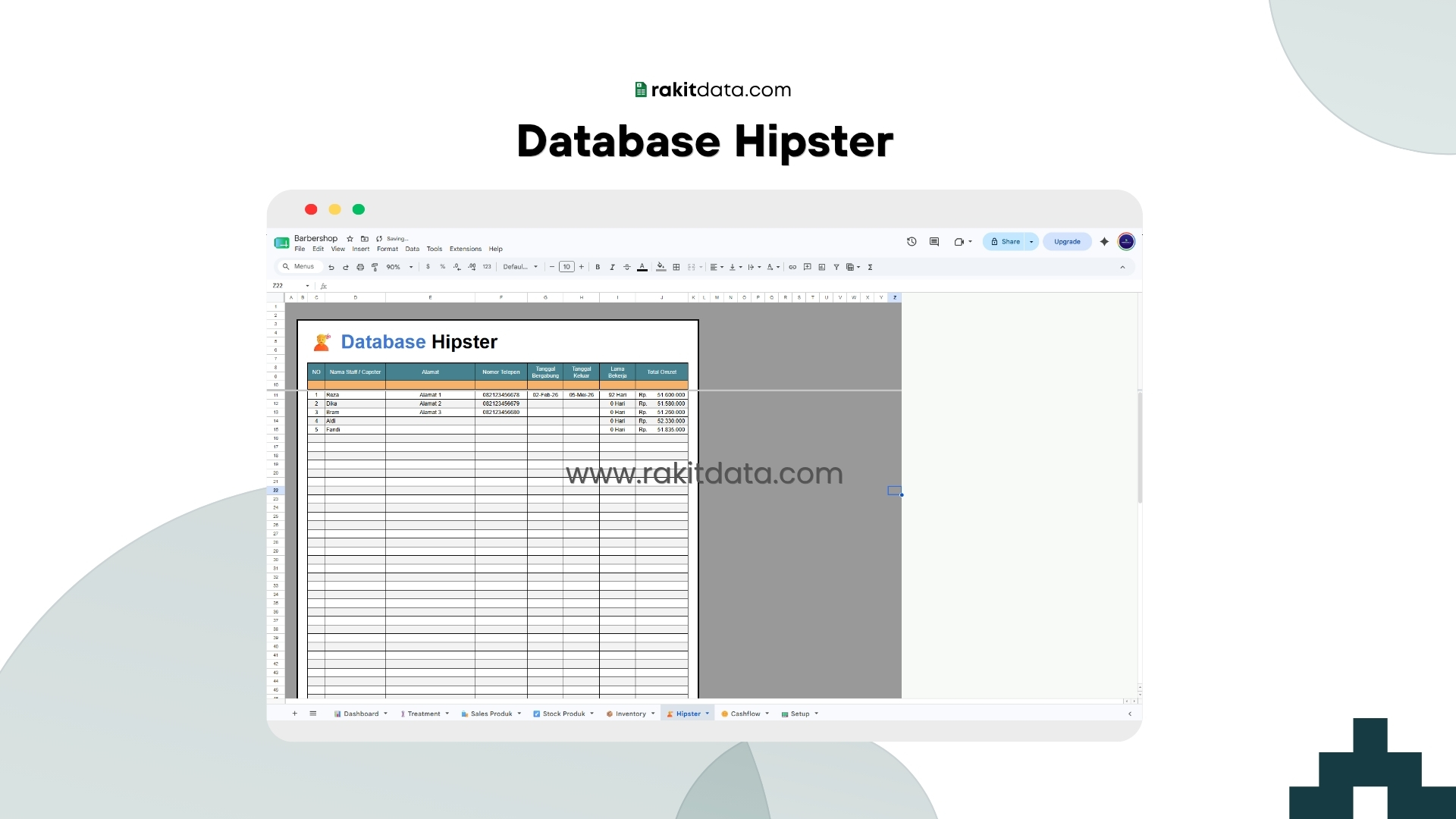
Task: Open vertical align dropdown
Action: [736, 267]
